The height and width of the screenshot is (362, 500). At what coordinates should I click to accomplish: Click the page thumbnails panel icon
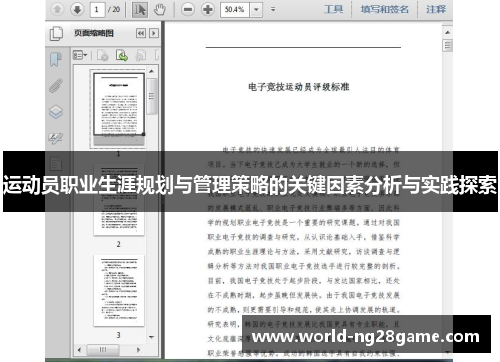pyautogui.click(x=56, y=33)
